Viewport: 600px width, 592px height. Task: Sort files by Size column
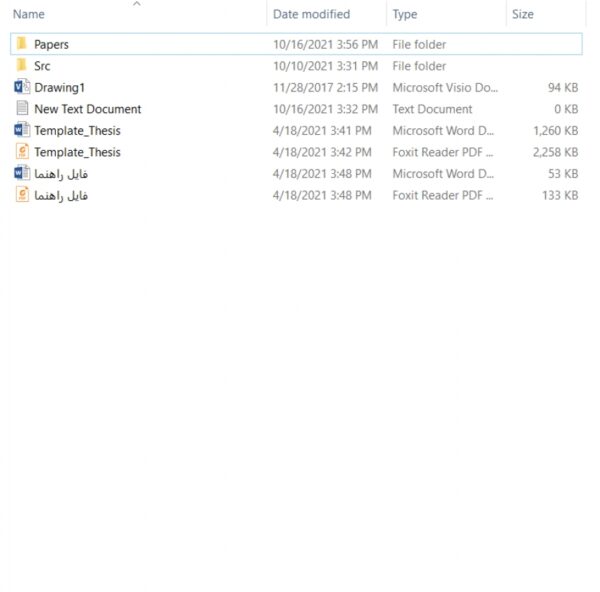pyautogui.click(x=523, y=14)
